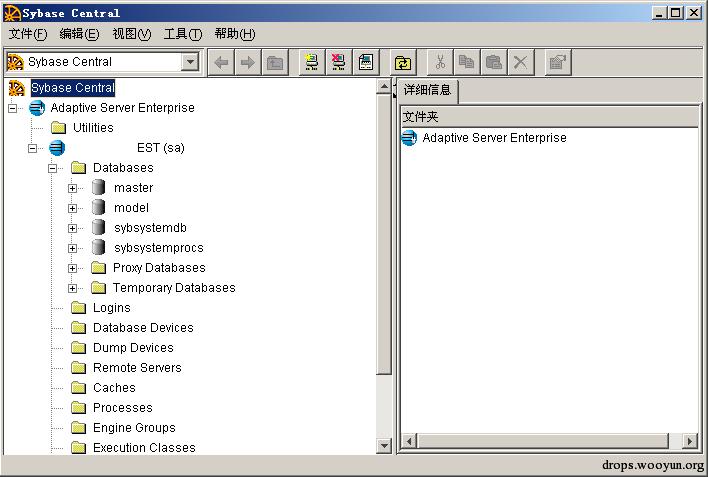This screenshot has height=477, width=708.
Task: Expand the master database node
Action: 72,188
